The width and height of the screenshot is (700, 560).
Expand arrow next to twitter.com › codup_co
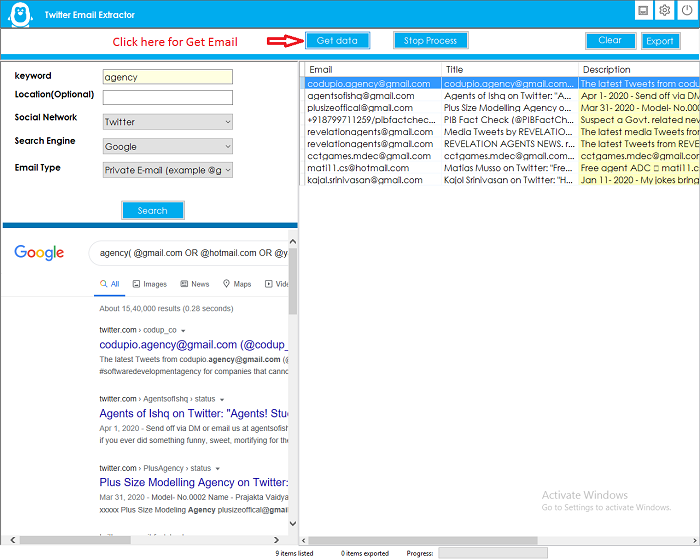pos(183,331)
